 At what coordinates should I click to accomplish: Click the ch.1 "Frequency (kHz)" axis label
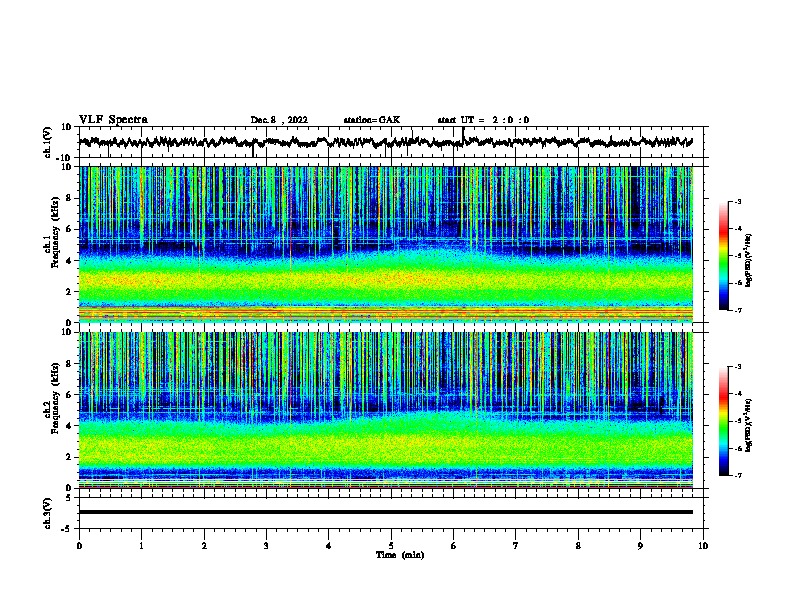coord(55,233)
